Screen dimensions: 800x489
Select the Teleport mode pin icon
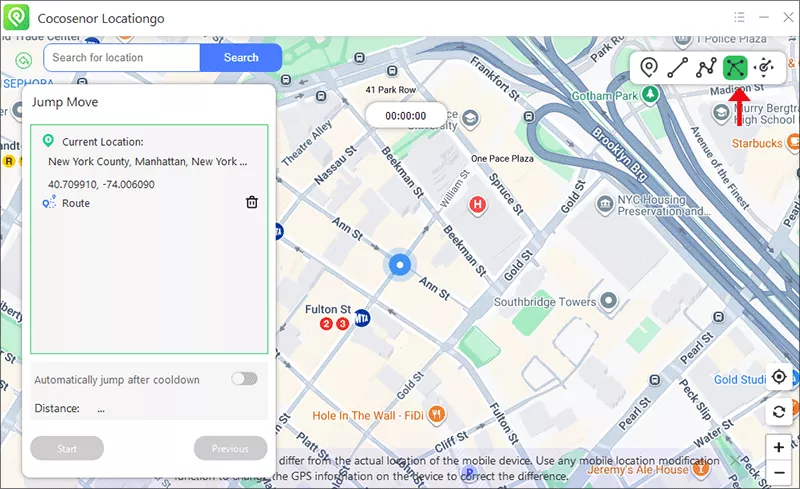pyautogui.click(x=649, y=68)
